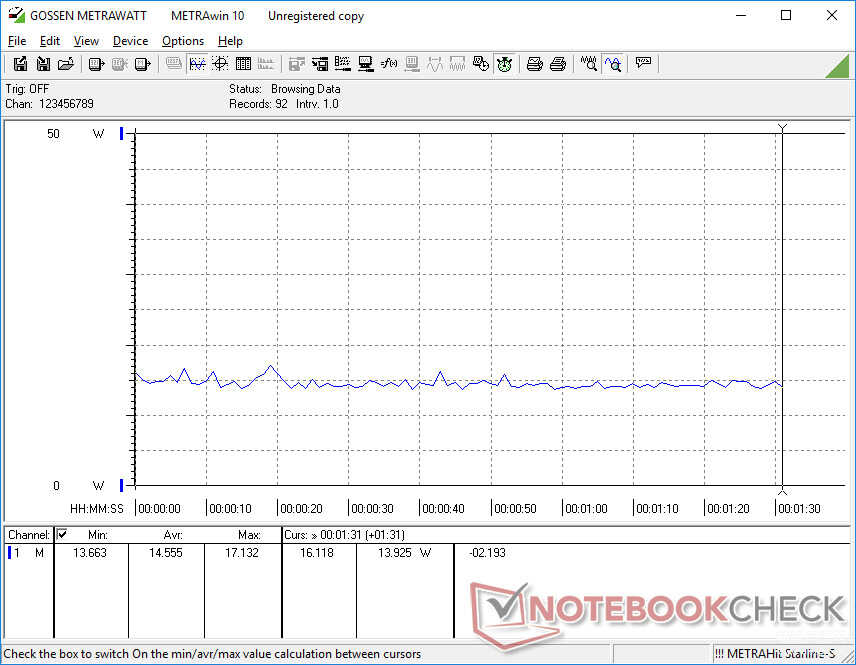Click the crosshair XY view icon

[220, 64]
